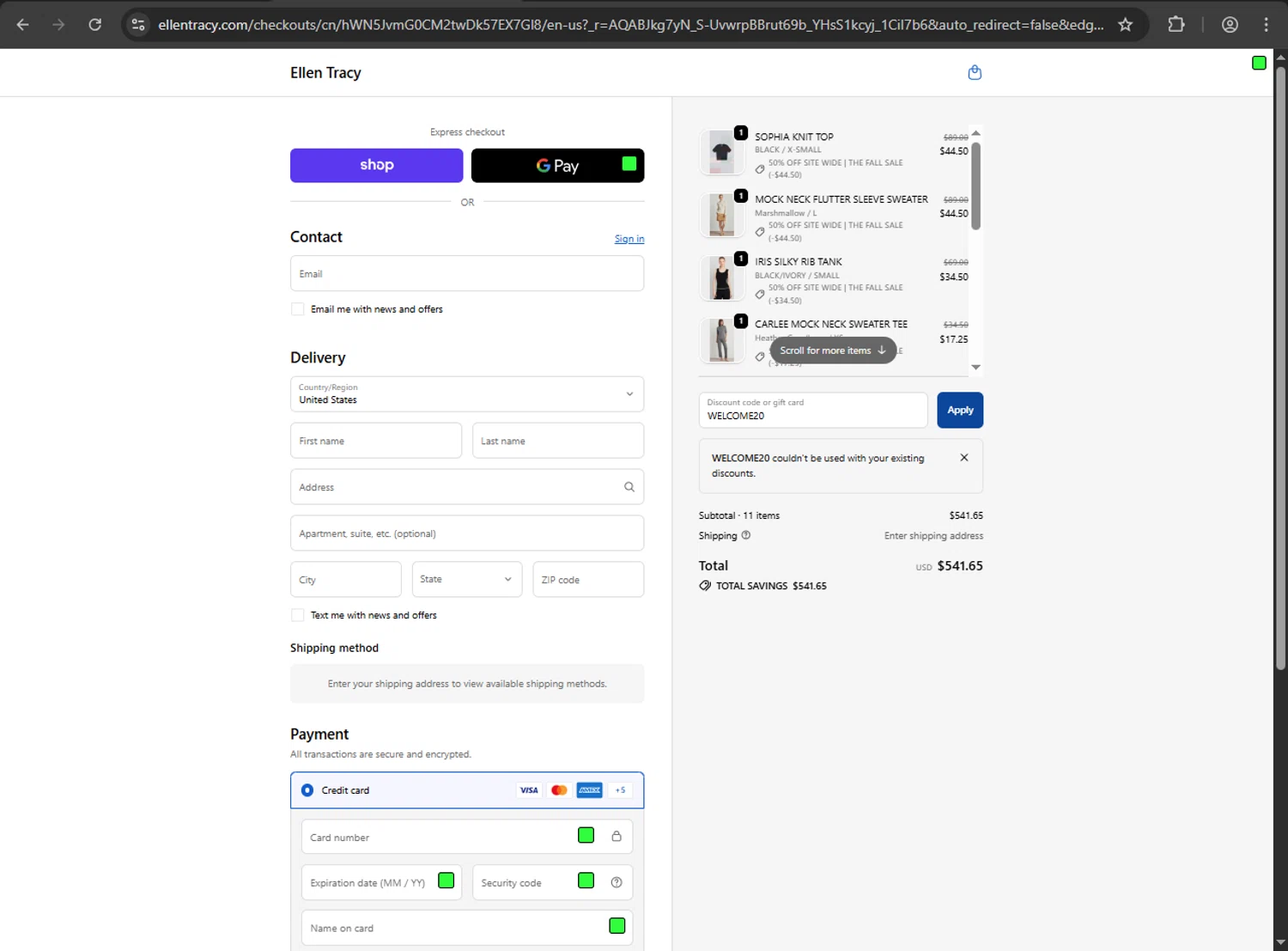The image size is (1288, 951).
Task: Click the order summary scrollbar thumb
Action: pyautogui.click(x=975, y=186)
